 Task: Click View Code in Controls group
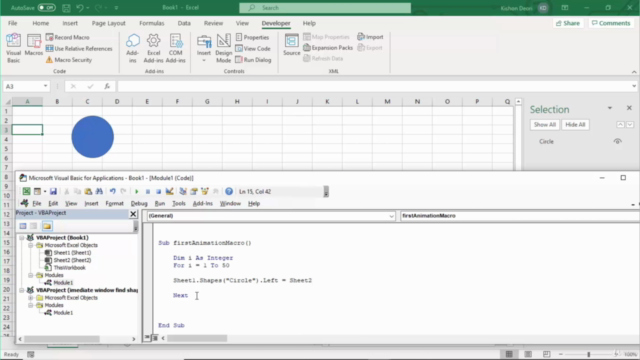(x=253, y=49)
